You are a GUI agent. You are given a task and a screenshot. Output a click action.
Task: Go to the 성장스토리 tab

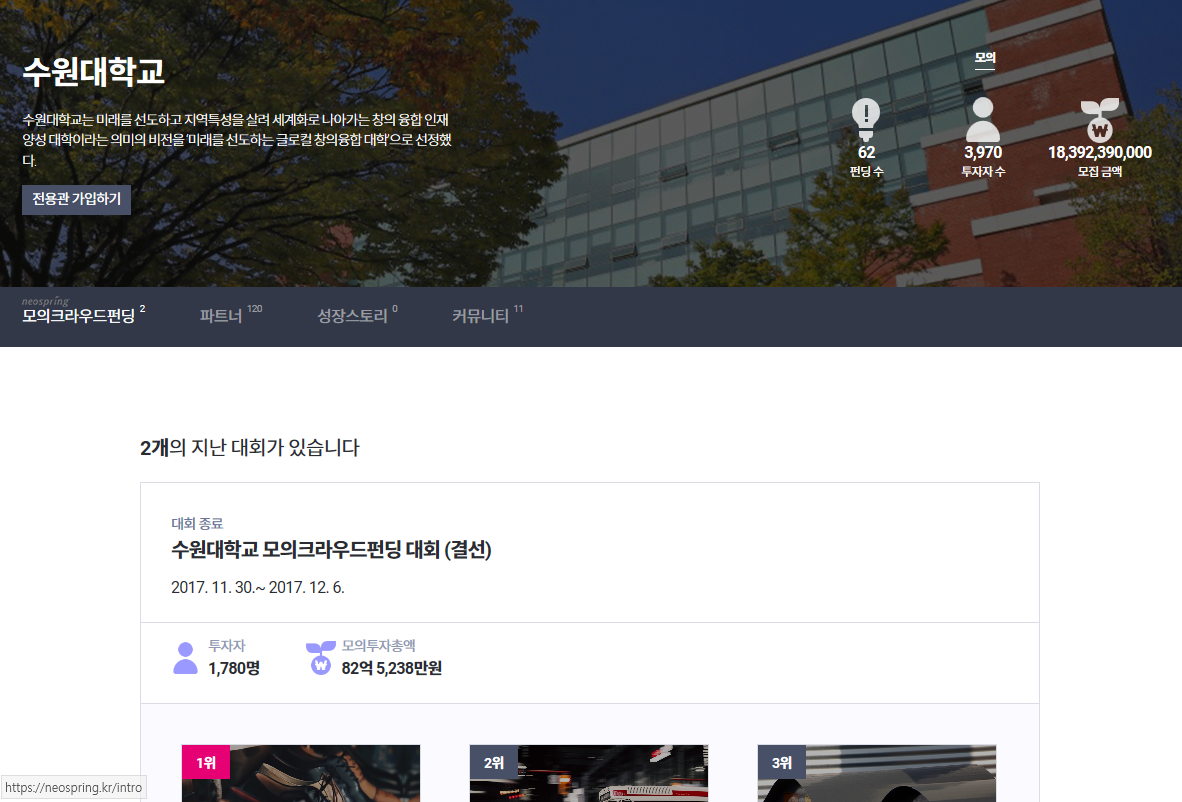(x=352, y=317)
